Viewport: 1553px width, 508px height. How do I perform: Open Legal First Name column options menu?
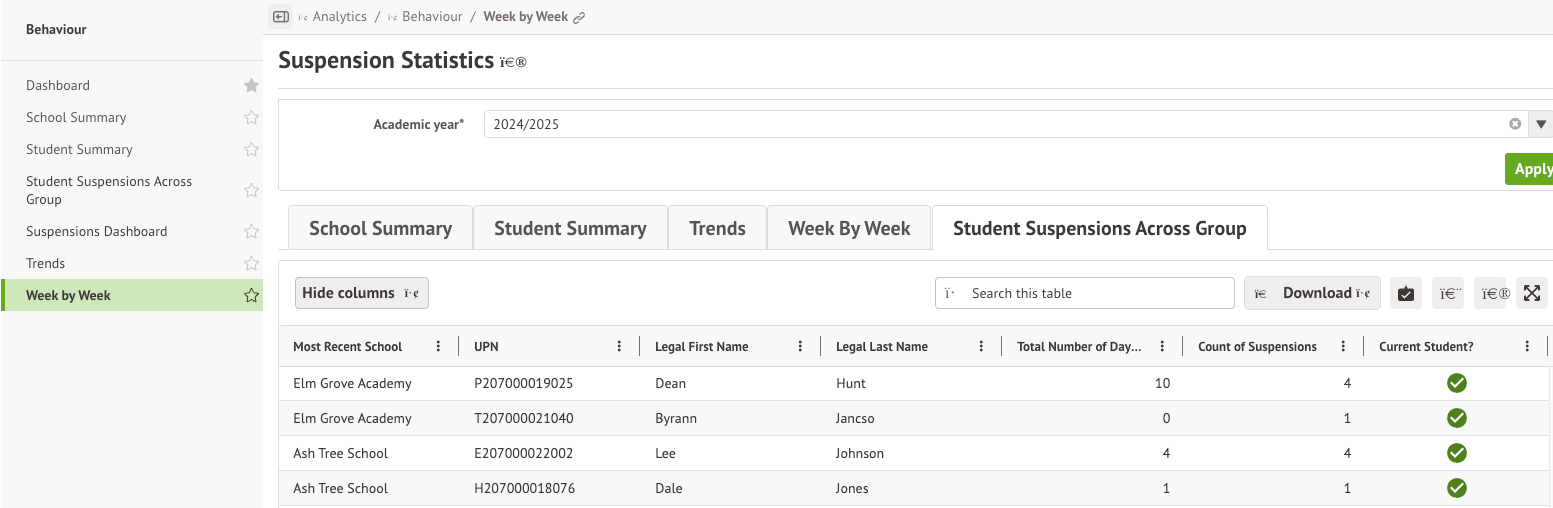pyautogui.click(x=800, y=347)
